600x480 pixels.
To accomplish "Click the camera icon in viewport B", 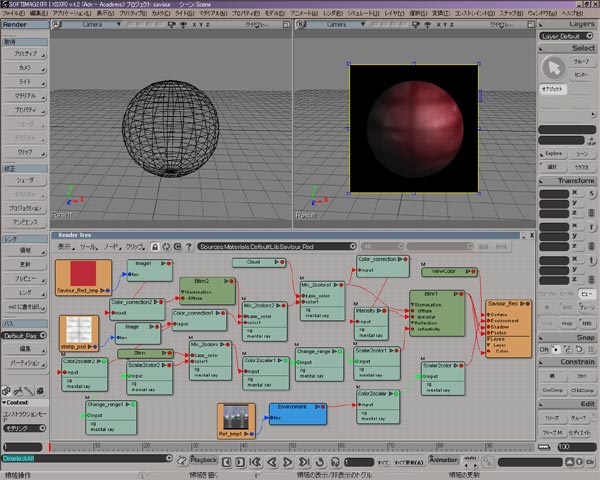I will [x=416, y=24].
